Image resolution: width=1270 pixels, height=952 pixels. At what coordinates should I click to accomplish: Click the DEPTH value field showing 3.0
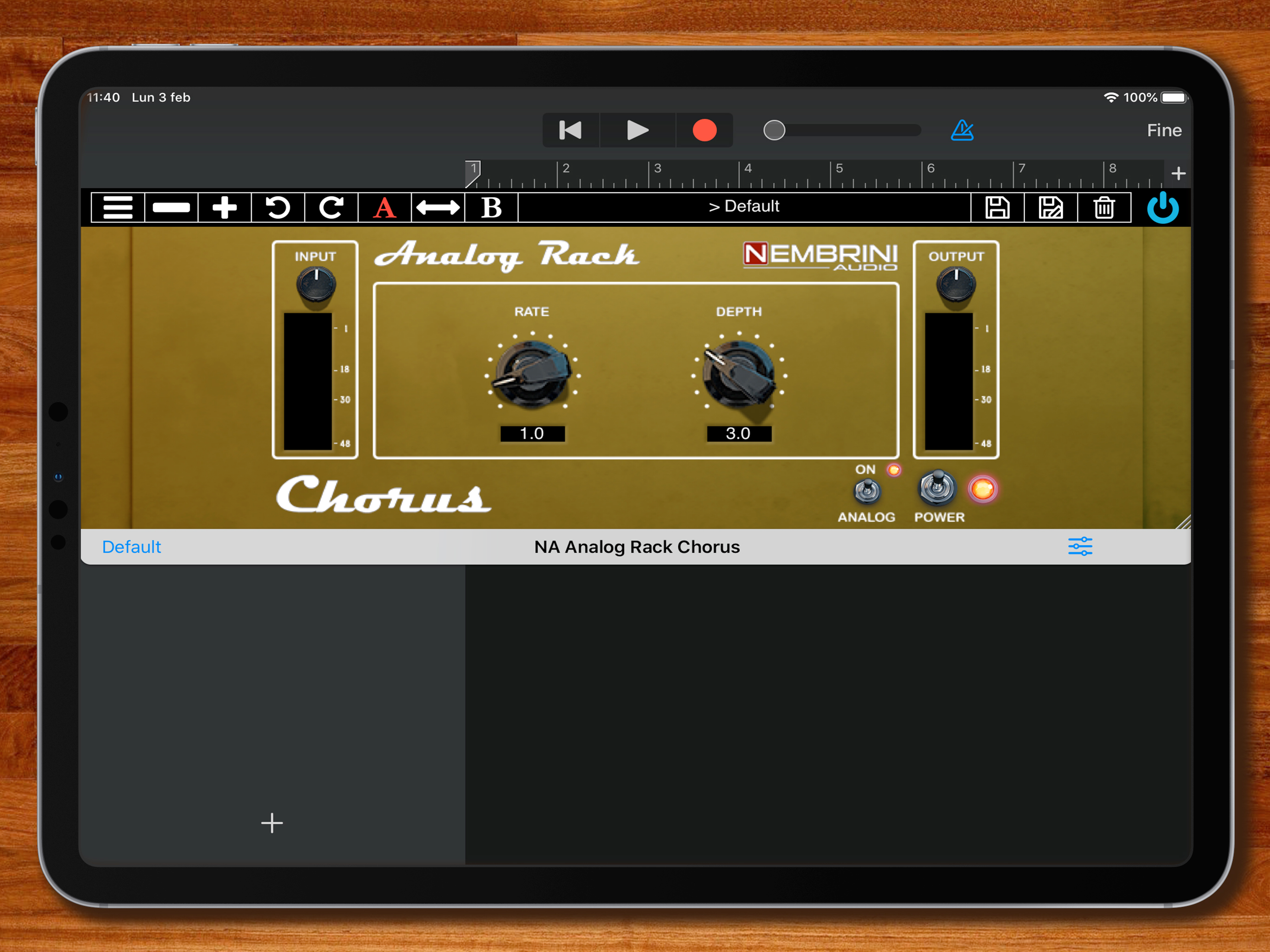point(739,434)
